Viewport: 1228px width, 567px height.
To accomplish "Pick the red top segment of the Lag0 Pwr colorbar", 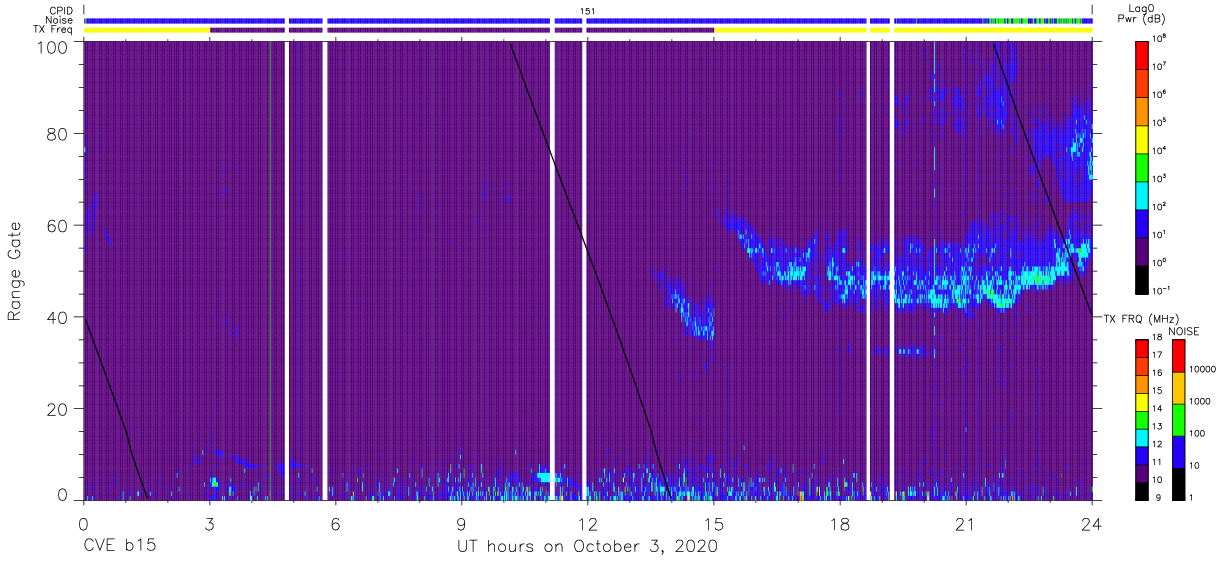I will [x=1143, y=53].
